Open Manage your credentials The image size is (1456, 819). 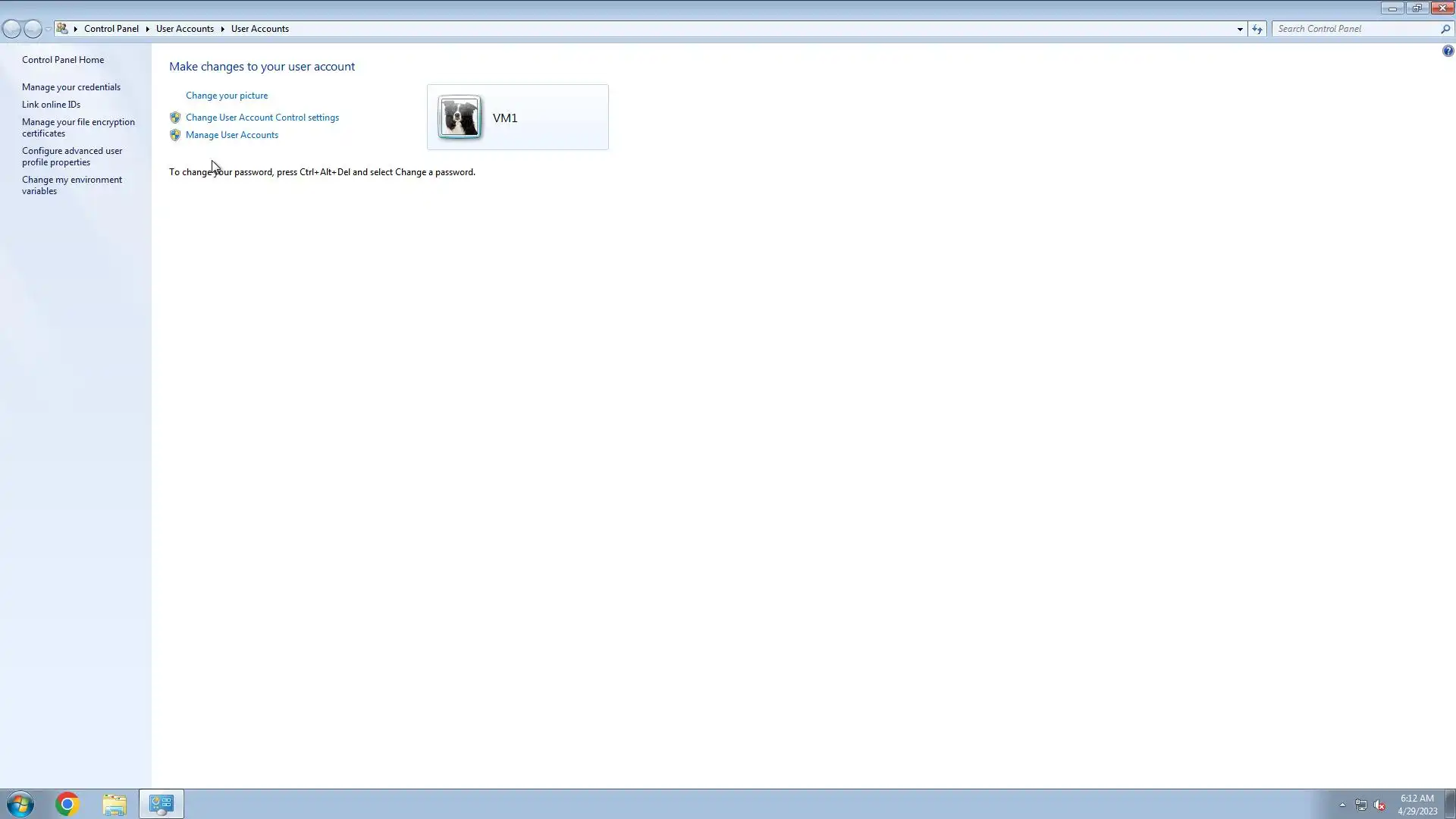point(71,87)
